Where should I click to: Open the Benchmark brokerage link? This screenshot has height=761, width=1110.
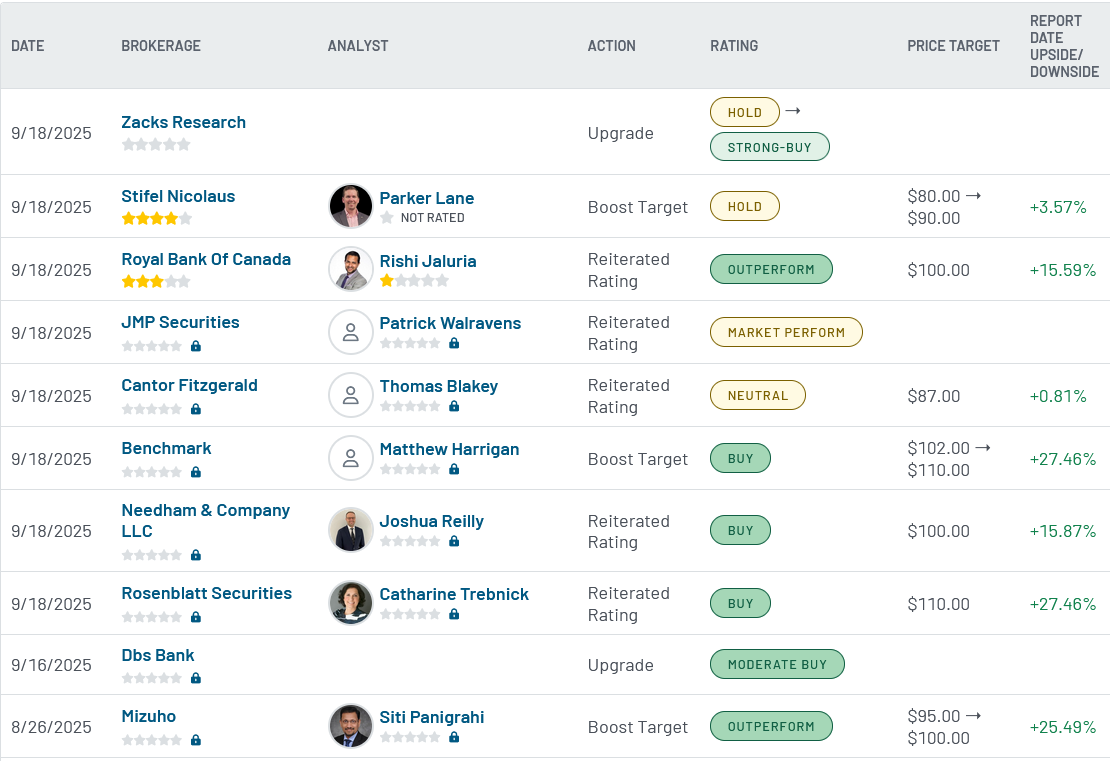coord(166,449)
